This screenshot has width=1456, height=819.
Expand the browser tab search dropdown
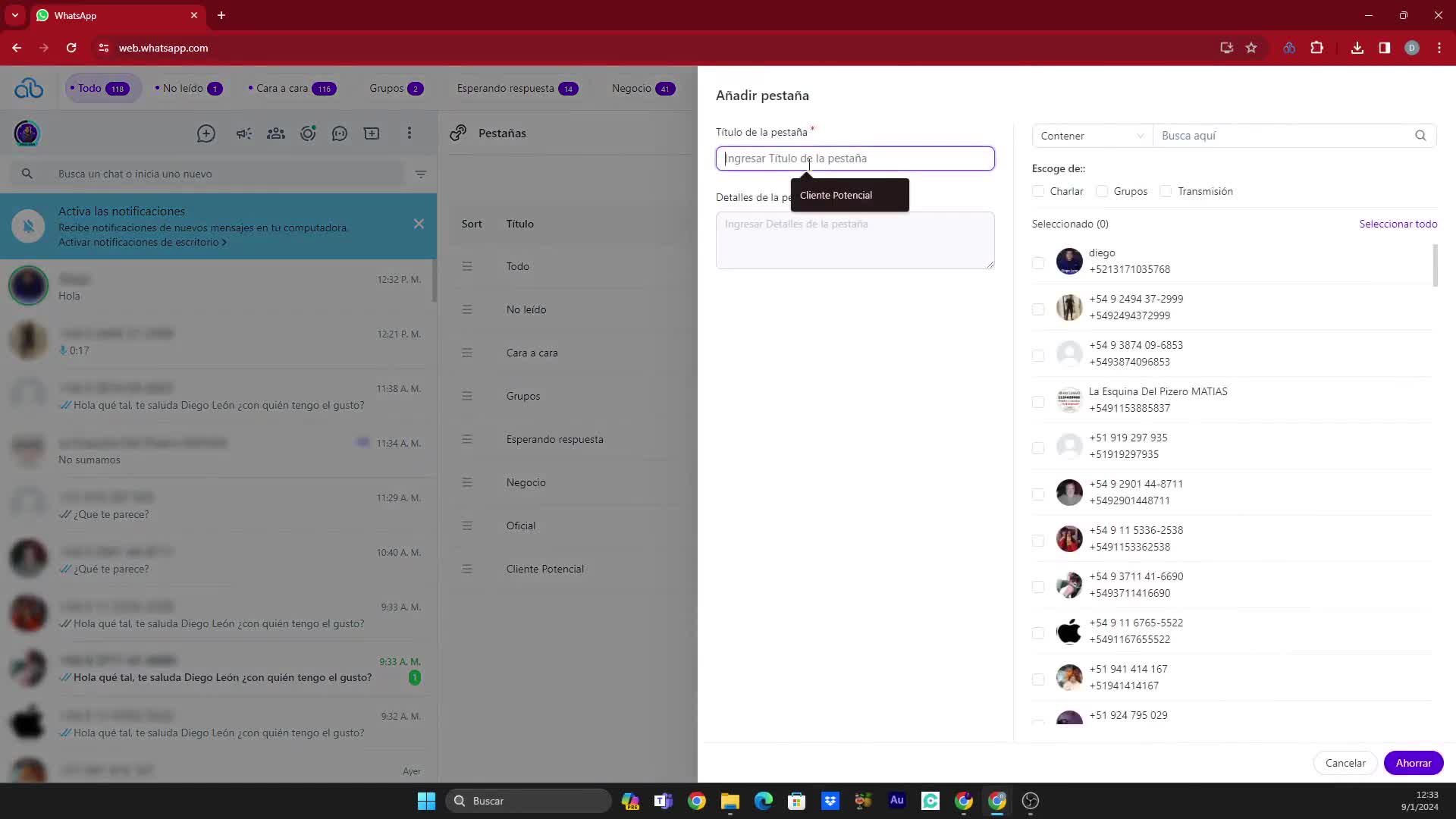click(15, 15)
